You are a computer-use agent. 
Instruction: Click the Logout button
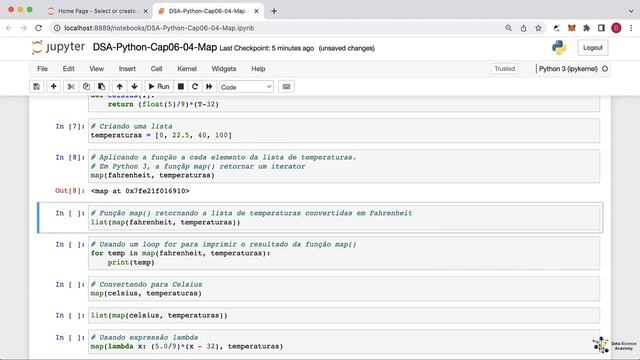(593, 48)
